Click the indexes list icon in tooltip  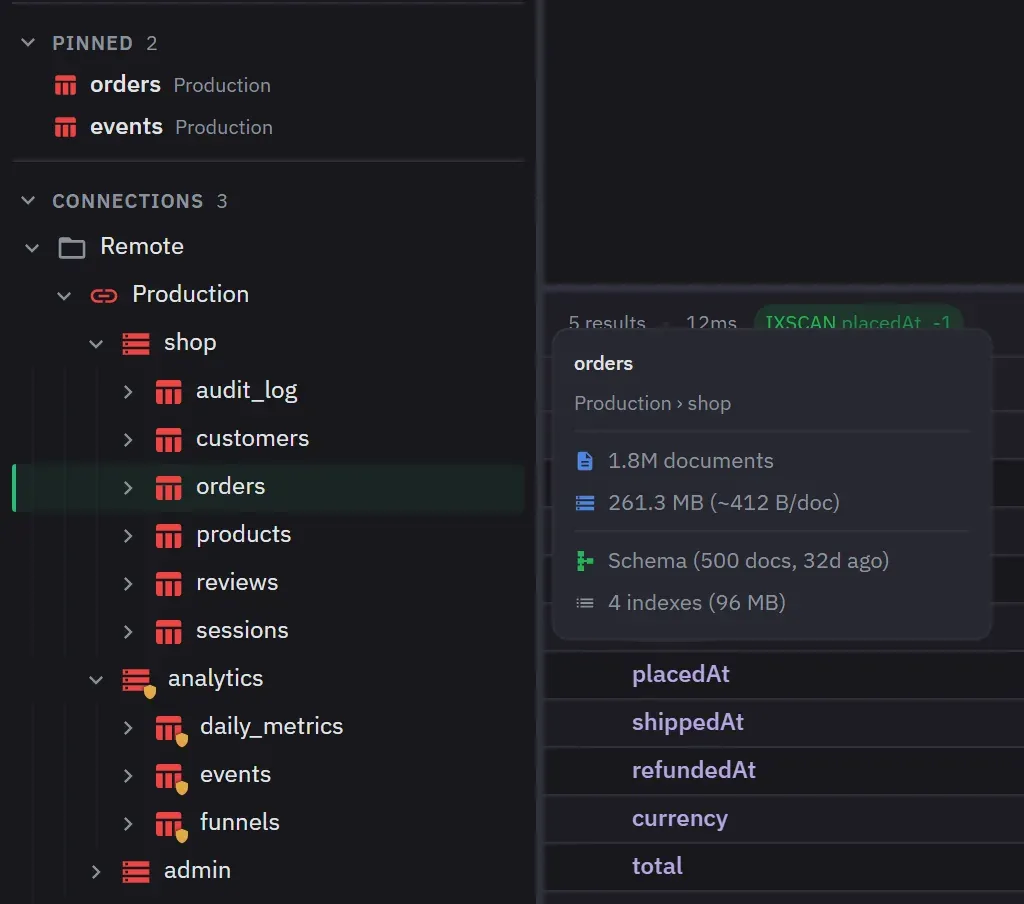pyautogui.click(x=585, y=603)
